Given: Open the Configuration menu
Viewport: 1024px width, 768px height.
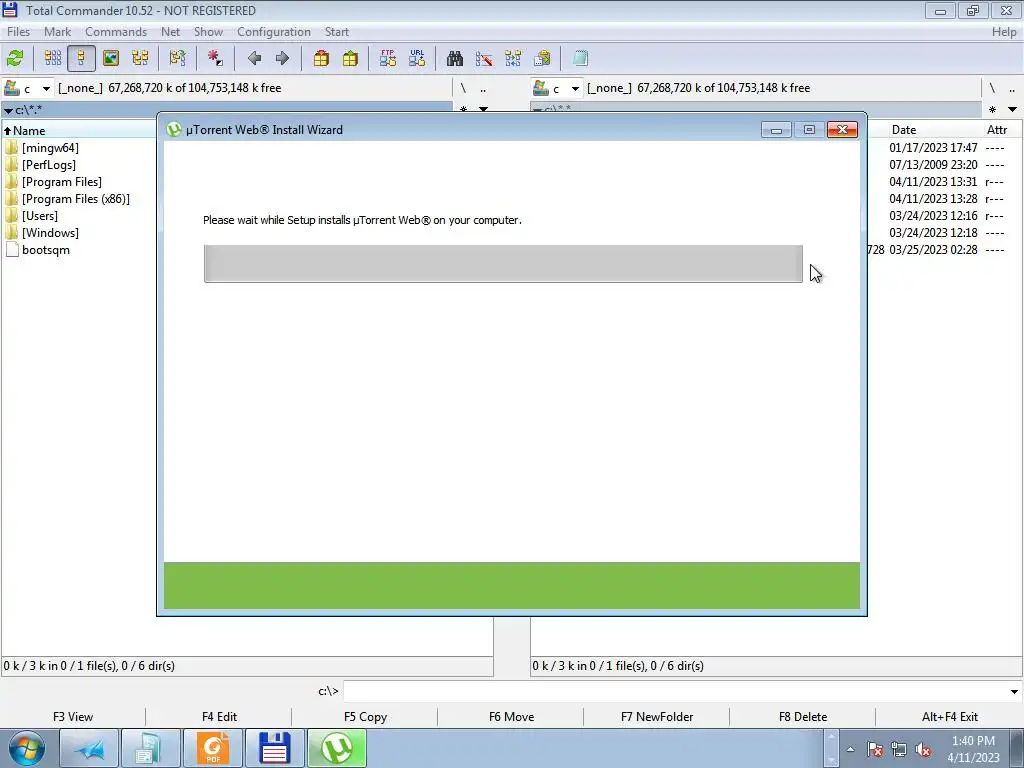Looking at the screenshot, I should (x=274, y=31).
